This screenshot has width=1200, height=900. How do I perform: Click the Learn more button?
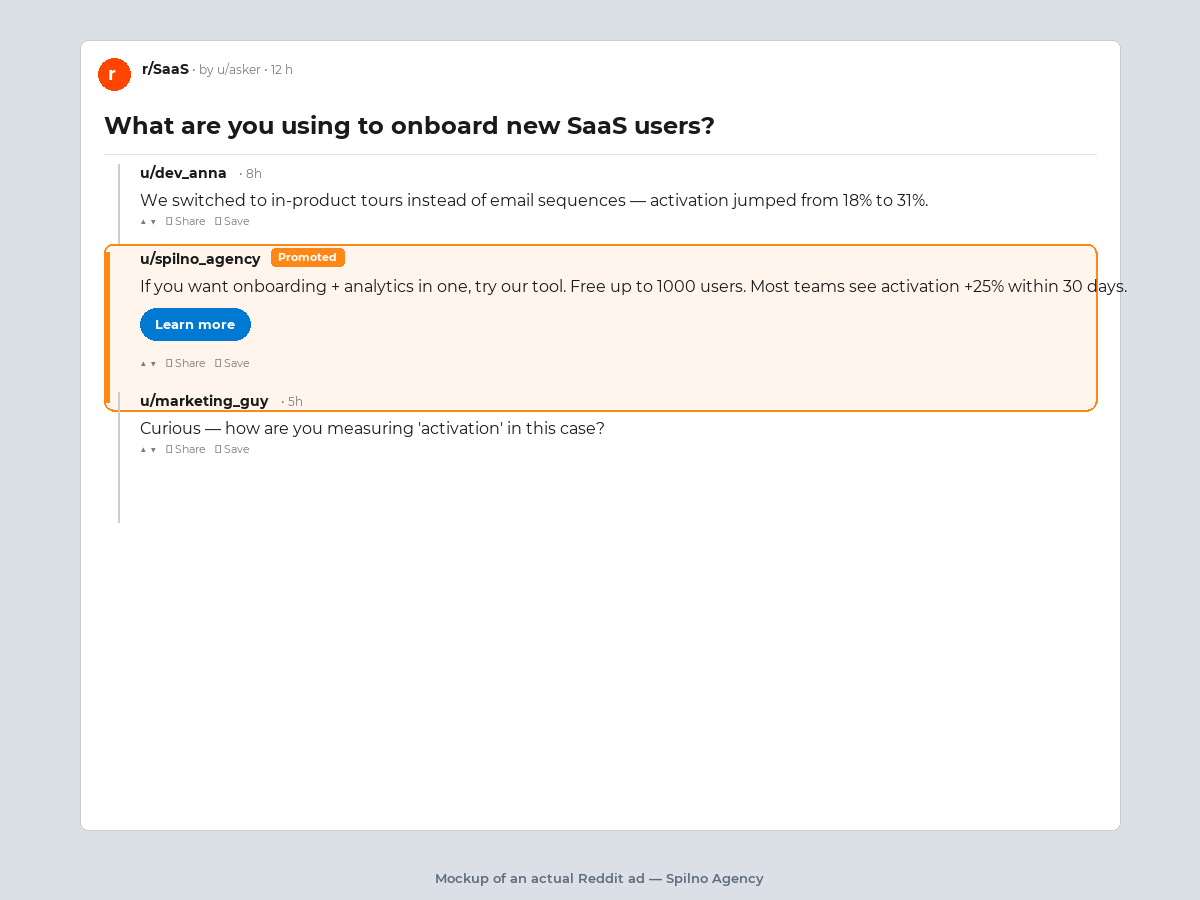195,324
